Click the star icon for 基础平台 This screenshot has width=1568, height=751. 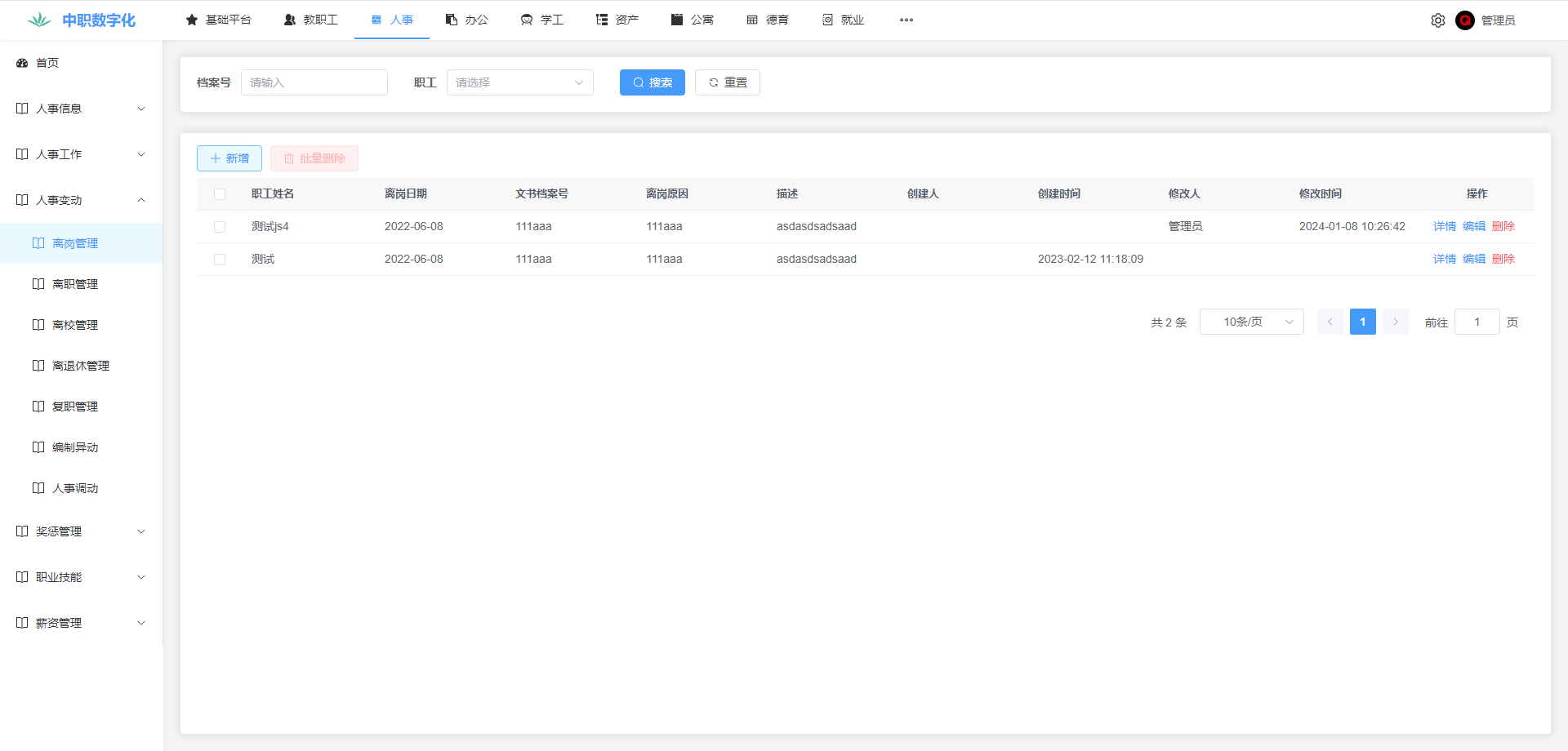192,20
